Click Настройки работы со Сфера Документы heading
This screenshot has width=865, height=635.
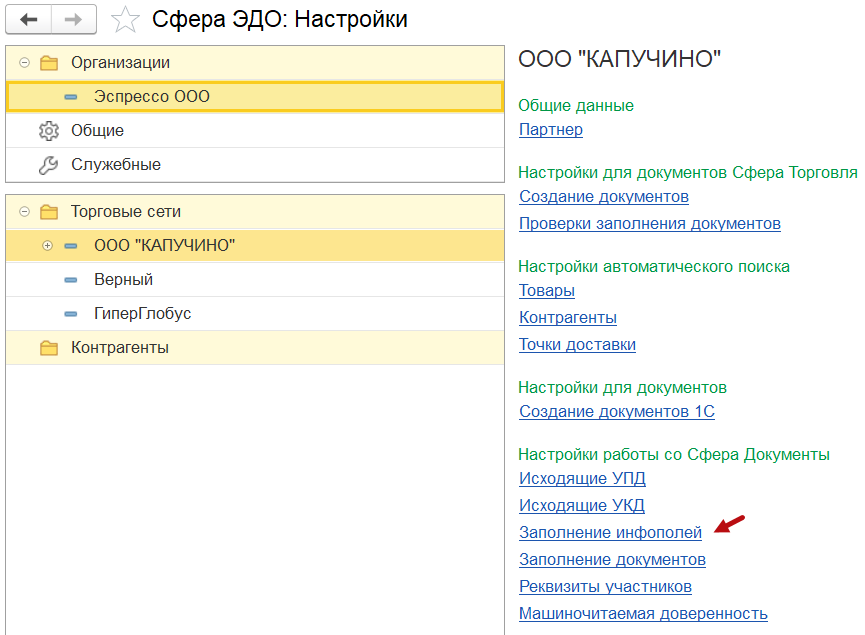[x=674, y=455]
